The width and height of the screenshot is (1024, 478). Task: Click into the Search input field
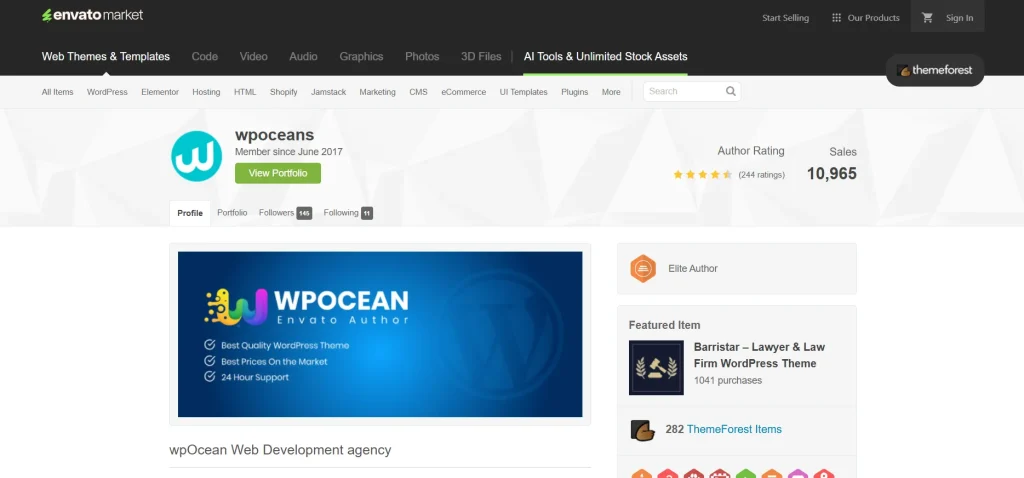pyautogui.click(x=684, y=91)
